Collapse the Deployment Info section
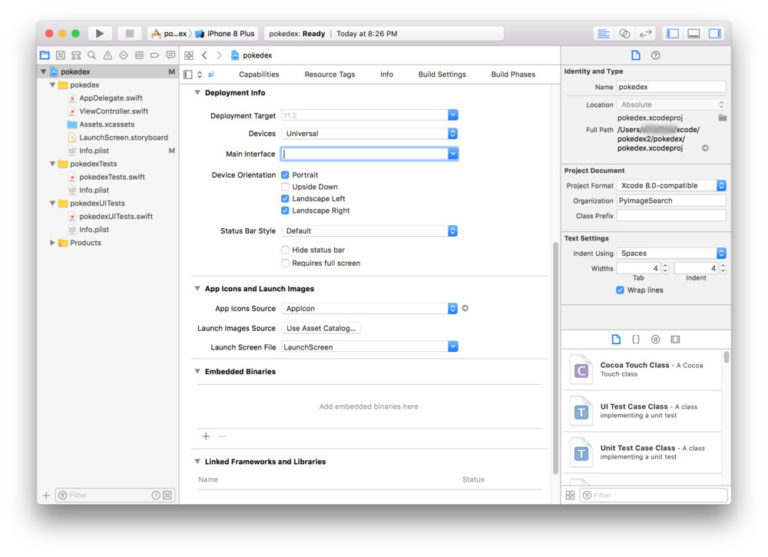The image size is (768, 557). tap(197, 93)
